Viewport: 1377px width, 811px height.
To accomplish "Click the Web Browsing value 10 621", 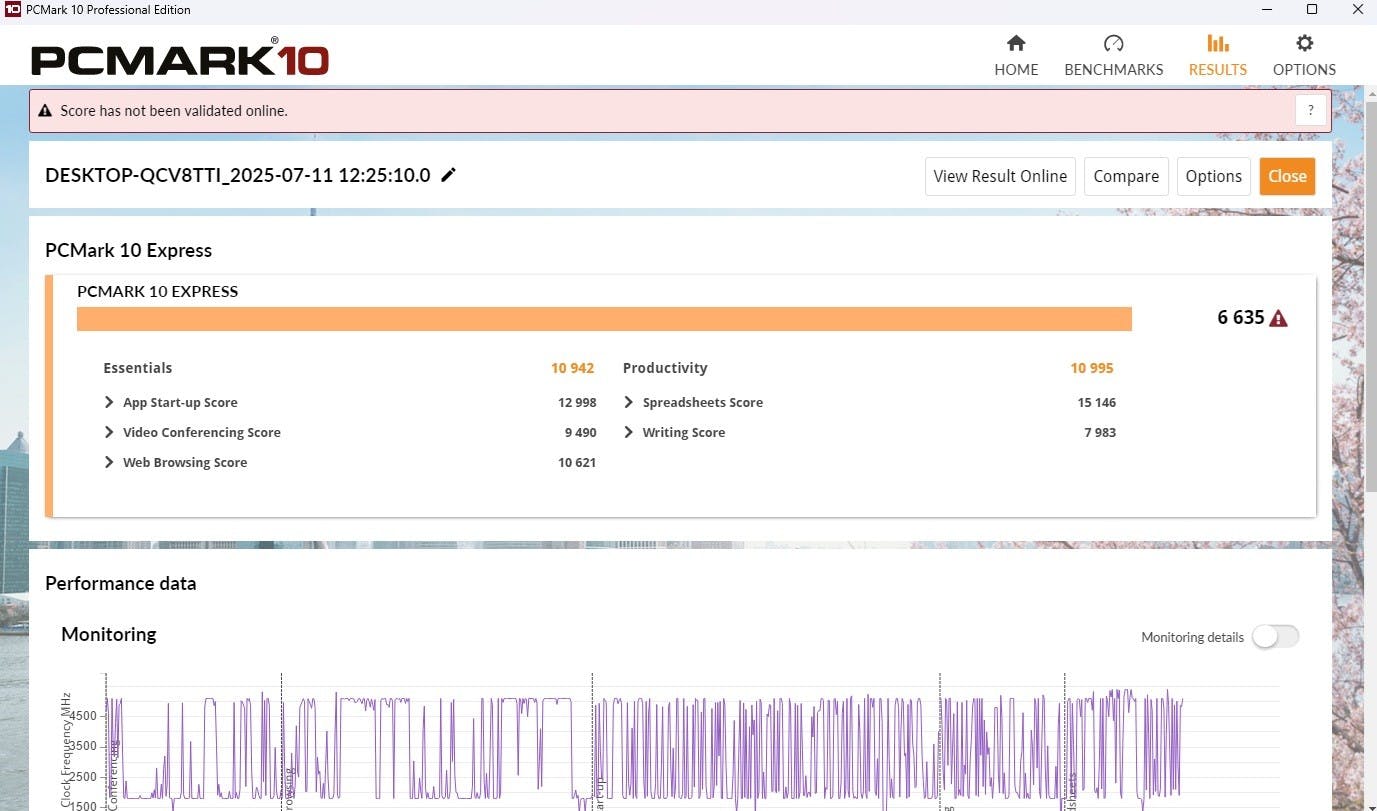I will pyautogui.click(x=577, y=462).
